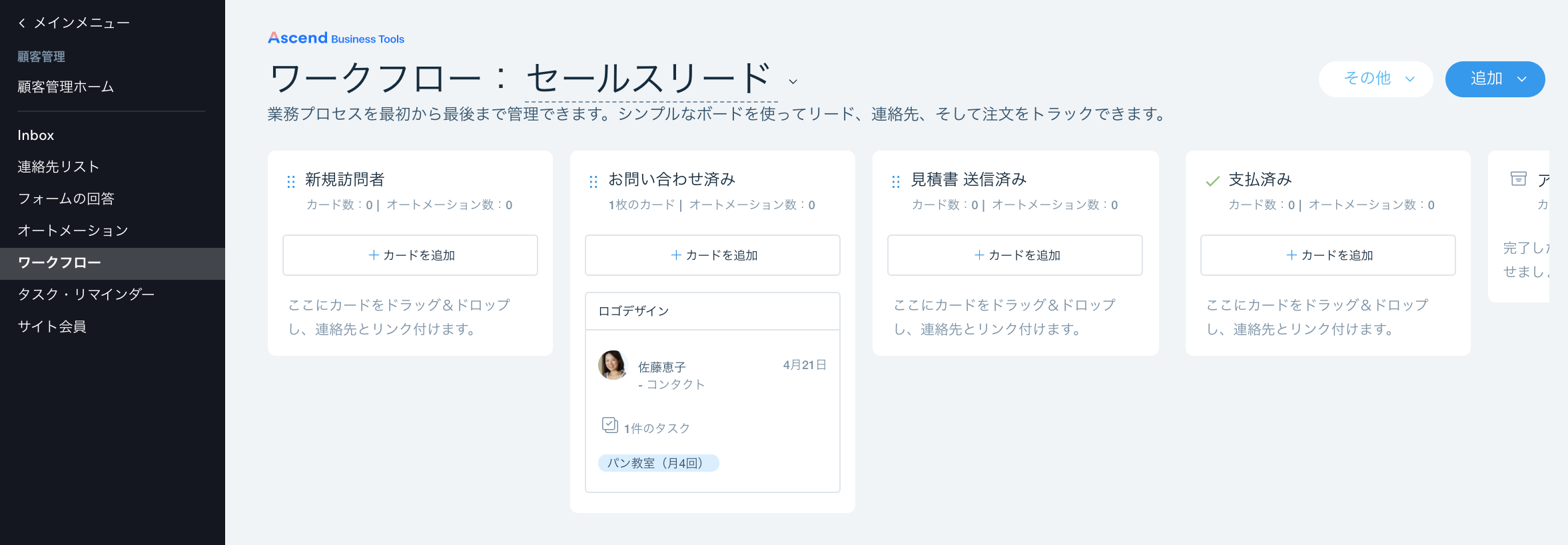Image resolution: width=1568 pixels, height=545 pixels.
Task: Click the plus icon in 新規訪問者 column
Action: (374, 255)
